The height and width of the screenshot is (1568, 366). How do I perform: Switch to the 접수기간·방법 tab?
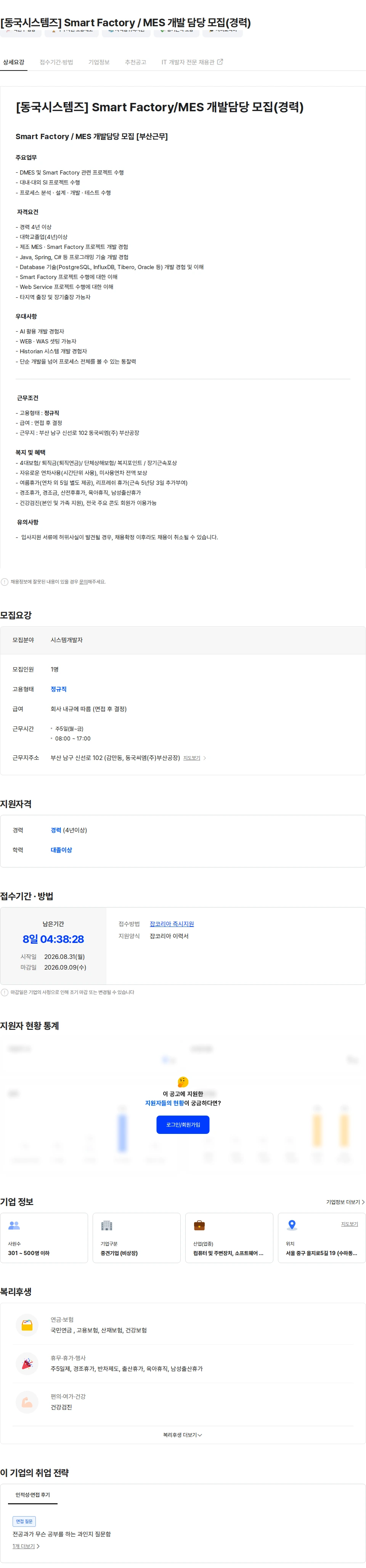click(56, 62)
